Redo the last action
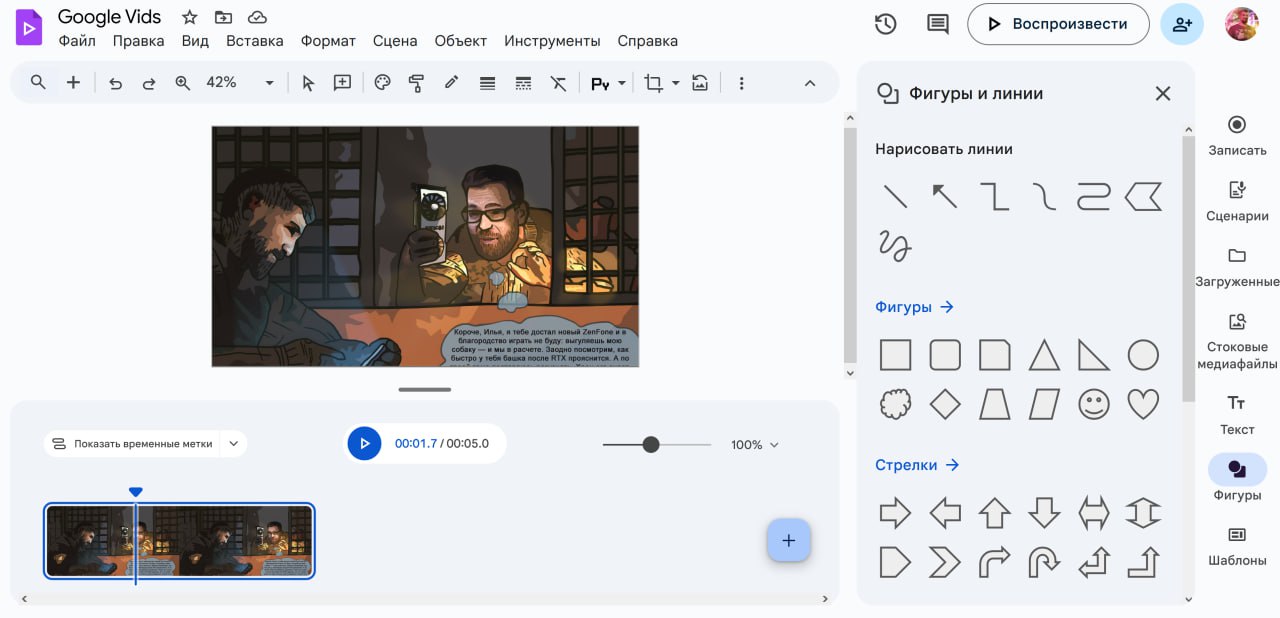 pyautogui.click(x=149, y=83)
